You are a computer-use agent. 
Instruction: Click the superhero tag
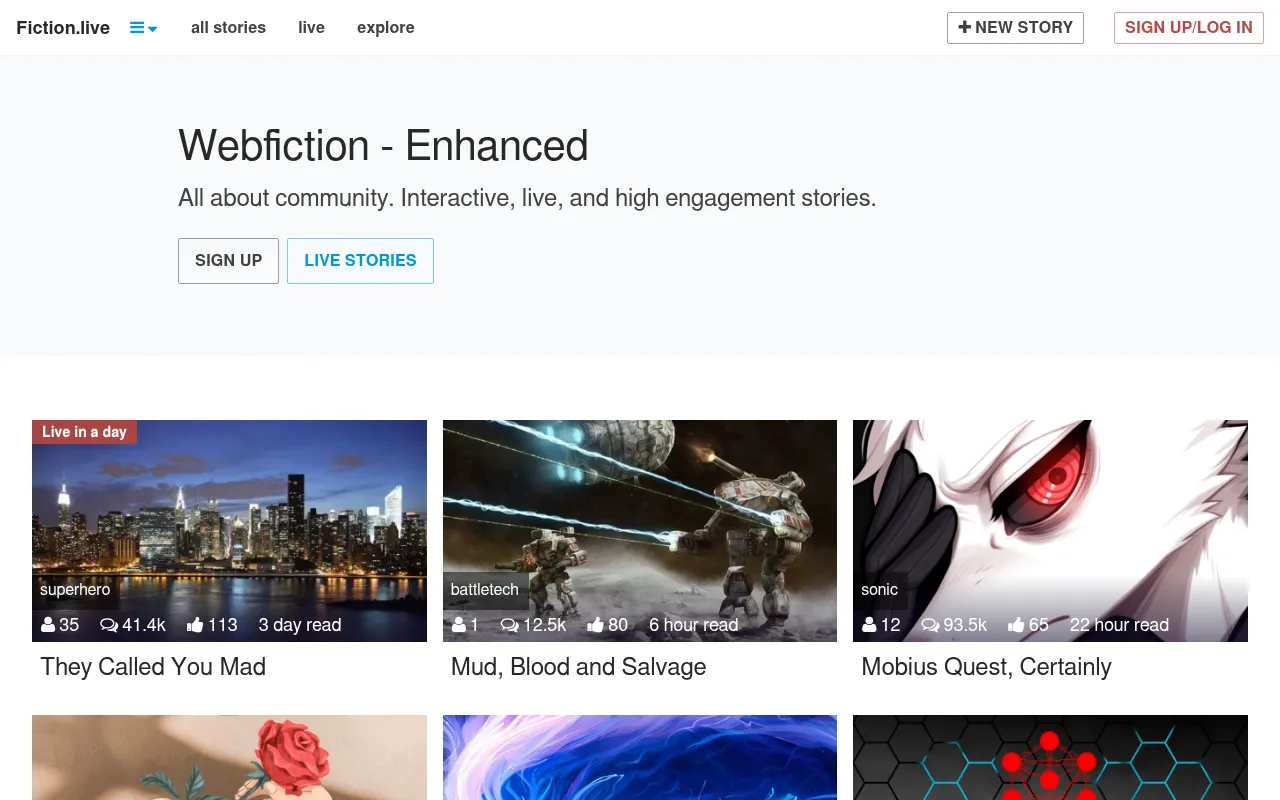click(75, 590)
